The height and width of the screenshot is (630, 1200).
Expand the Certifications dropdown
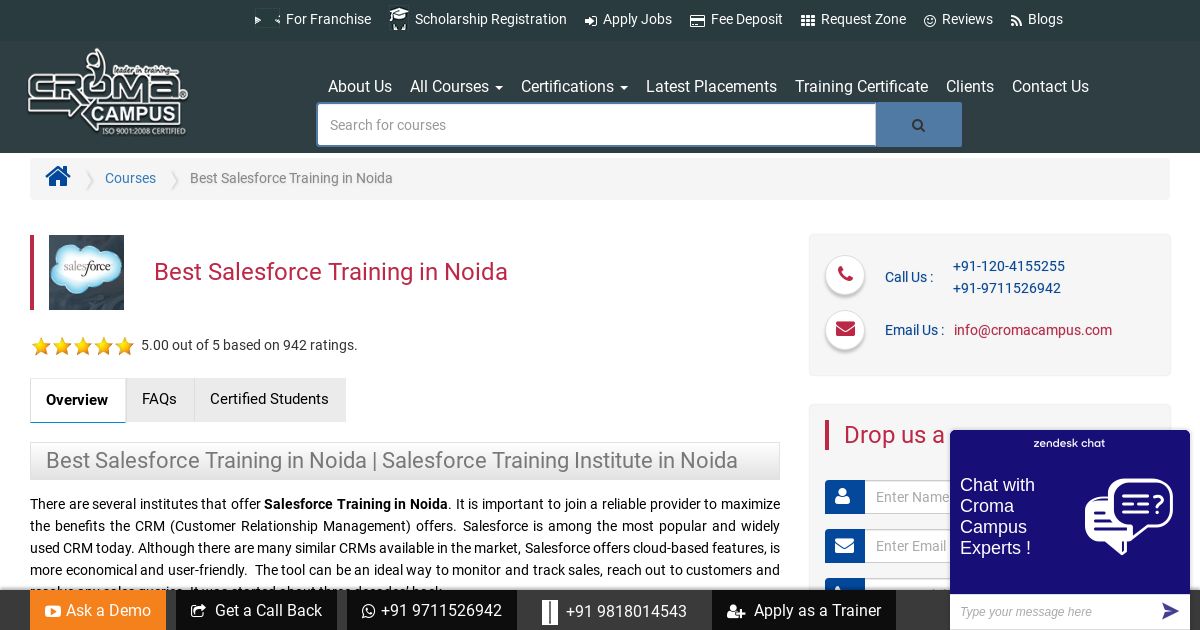click(x=574, y=87)
